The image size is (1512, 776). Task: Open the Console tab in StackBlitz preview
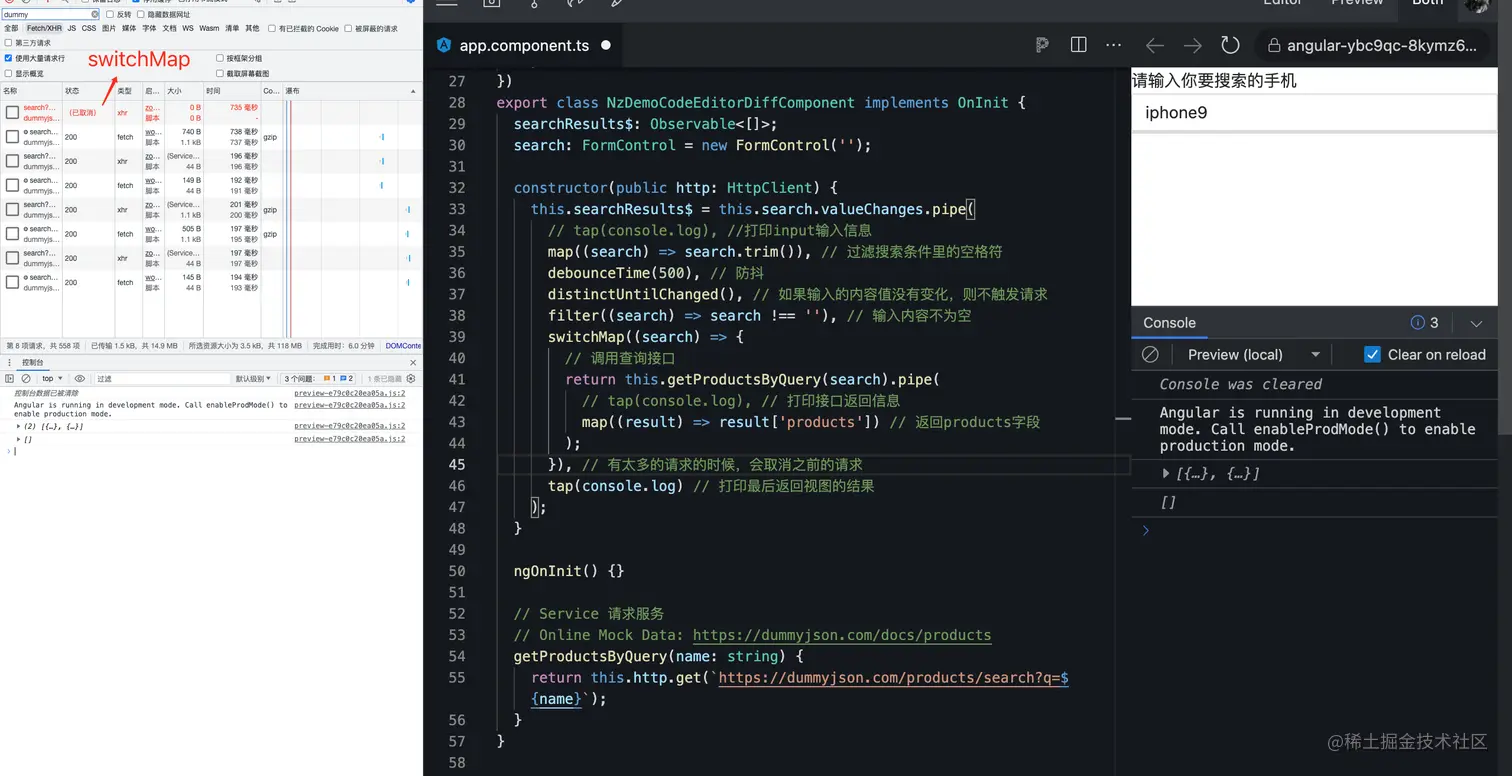click(x=1169, y=323)
